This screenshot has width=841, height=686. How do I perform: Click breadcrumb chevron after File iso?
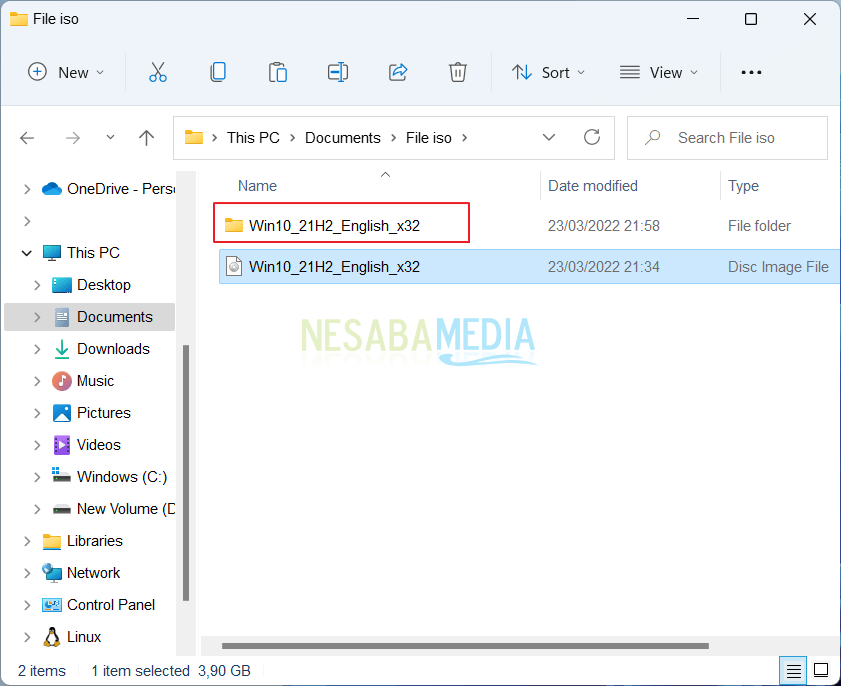click(464, 138)
